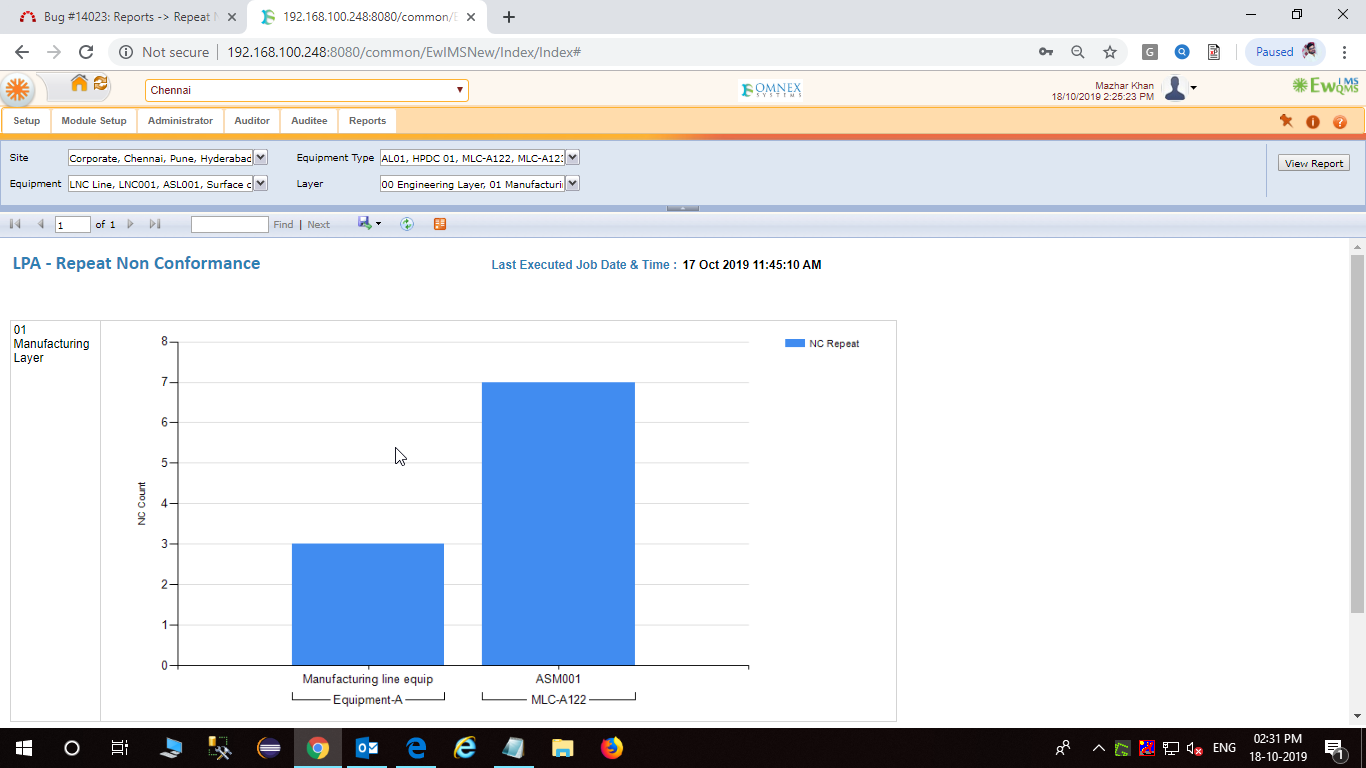This screenshot has height=768, width=1366.
Task: Open the Reports menu
Action: click(367, 121)
